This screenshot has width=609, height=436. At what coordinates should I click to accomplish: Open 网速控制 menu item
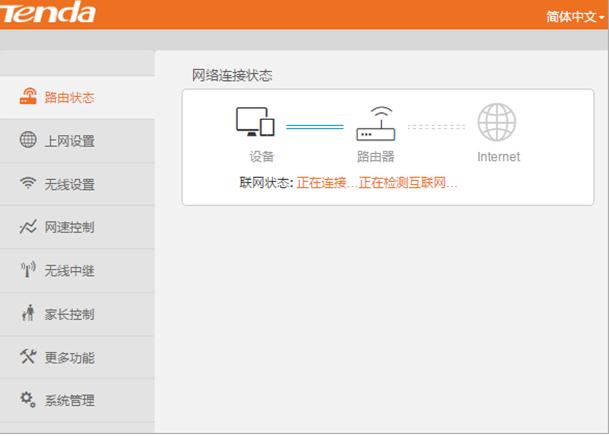(77, 227)
